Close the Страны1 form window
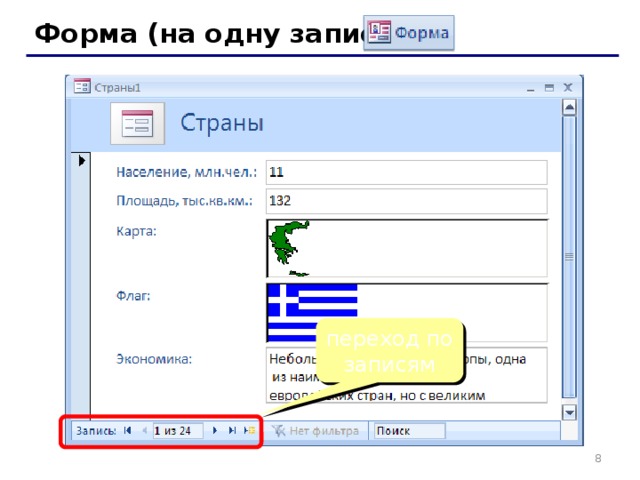Image resolution: width=640 pixels, height=480 pixels. coord(568,87)
